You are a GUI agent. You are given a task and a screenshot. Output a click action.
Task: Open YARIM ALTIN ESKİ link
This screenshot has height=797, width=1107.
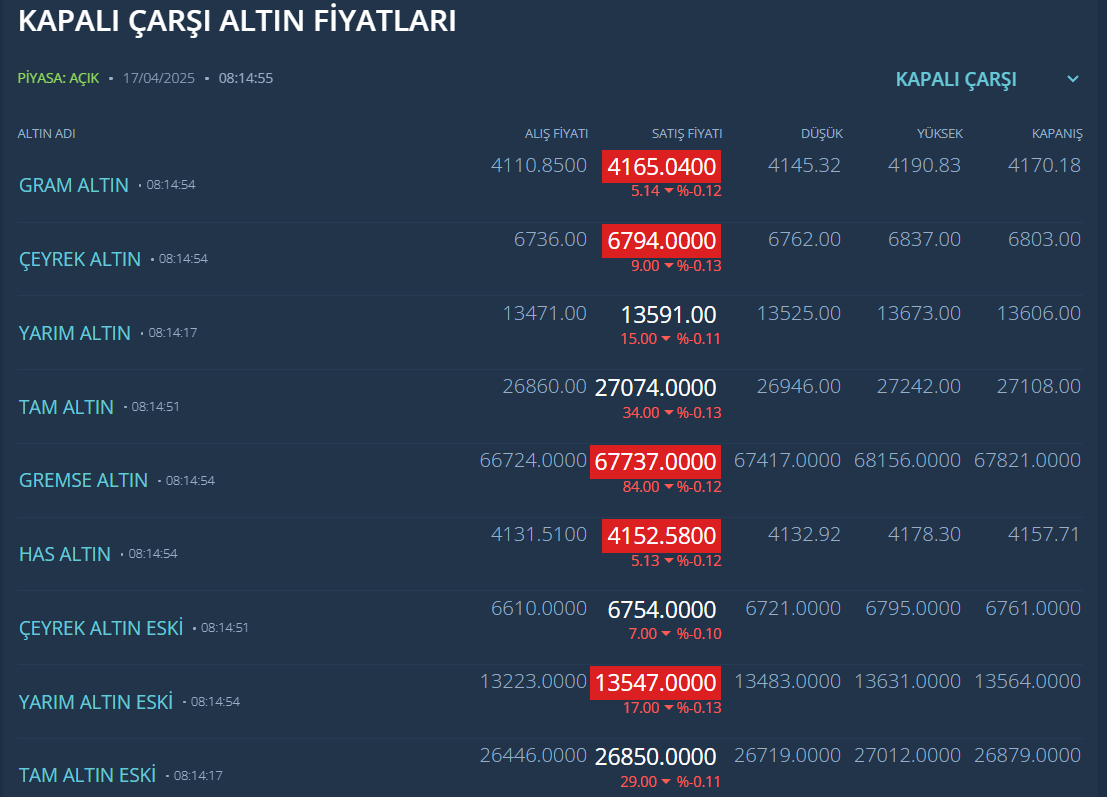(x=95, y=702)
